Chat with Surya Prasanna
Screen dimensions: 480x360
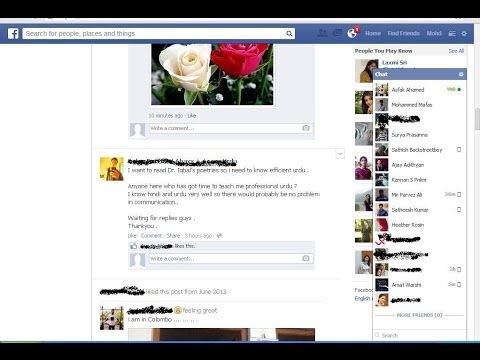click(419, 135)
